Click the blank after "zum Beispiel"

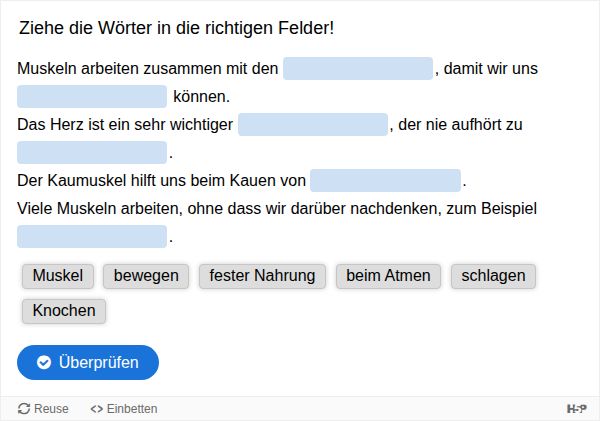[92, 237]
